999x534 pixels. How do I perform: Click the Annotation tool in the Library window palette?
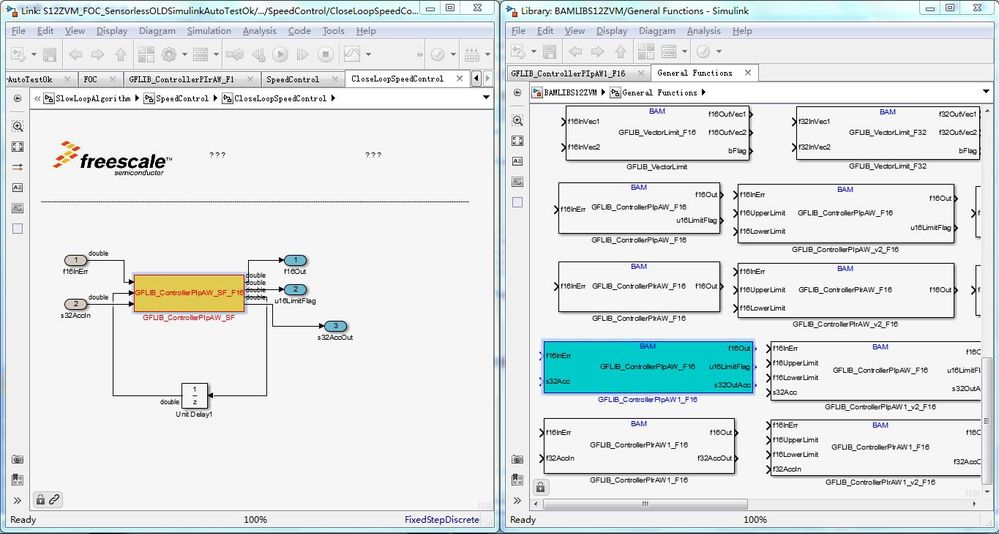(x=517, y=161)
